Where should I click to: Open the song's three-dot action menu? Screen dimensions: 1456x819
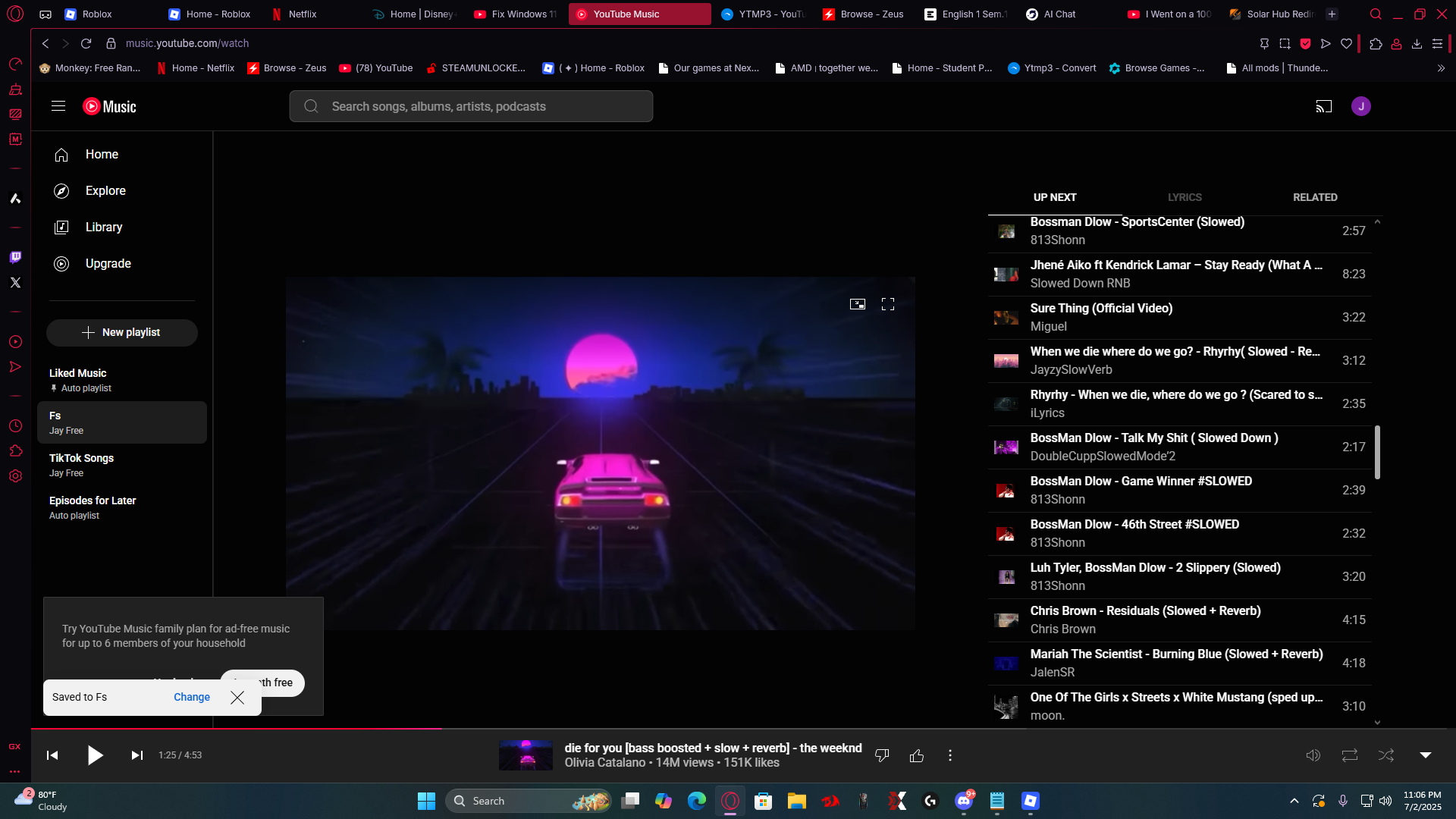point(950,755)
